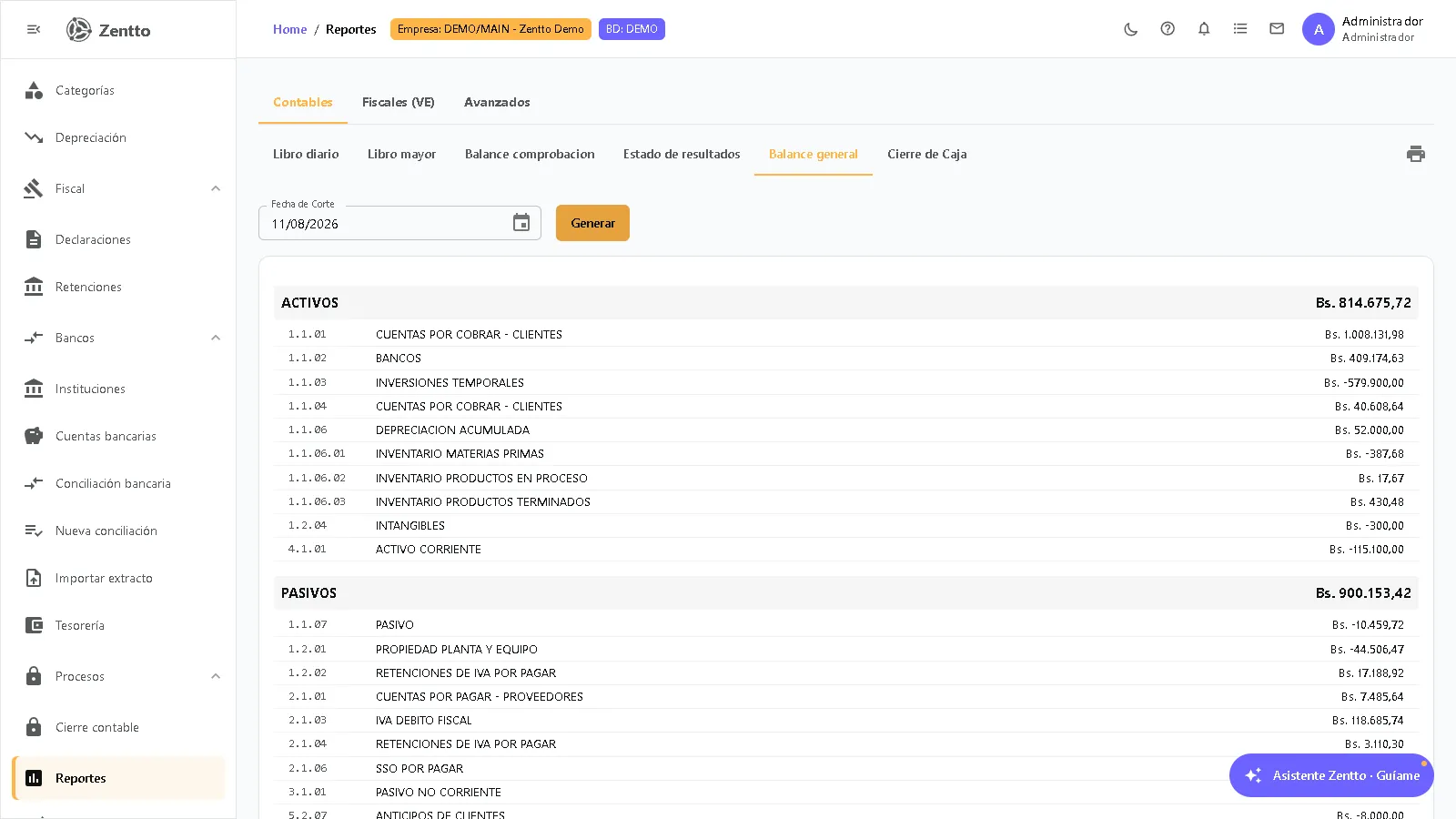Switch to the Fiscales (VE) tab
This screenshot has width=1456, height=819.
399,102
